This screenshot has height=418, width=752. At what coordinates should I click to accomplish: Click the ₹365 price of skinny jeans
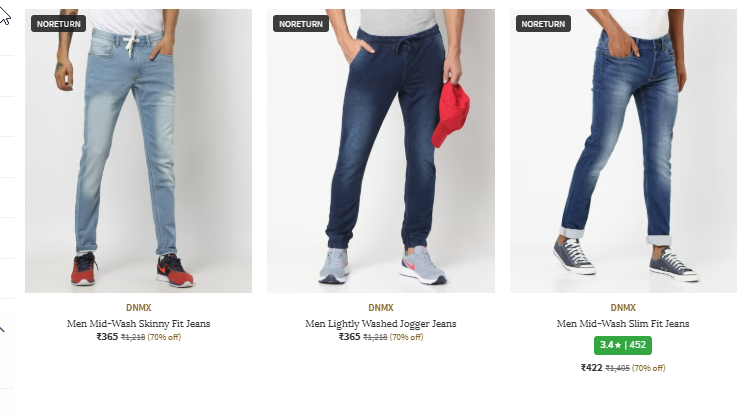pos(107,337)
